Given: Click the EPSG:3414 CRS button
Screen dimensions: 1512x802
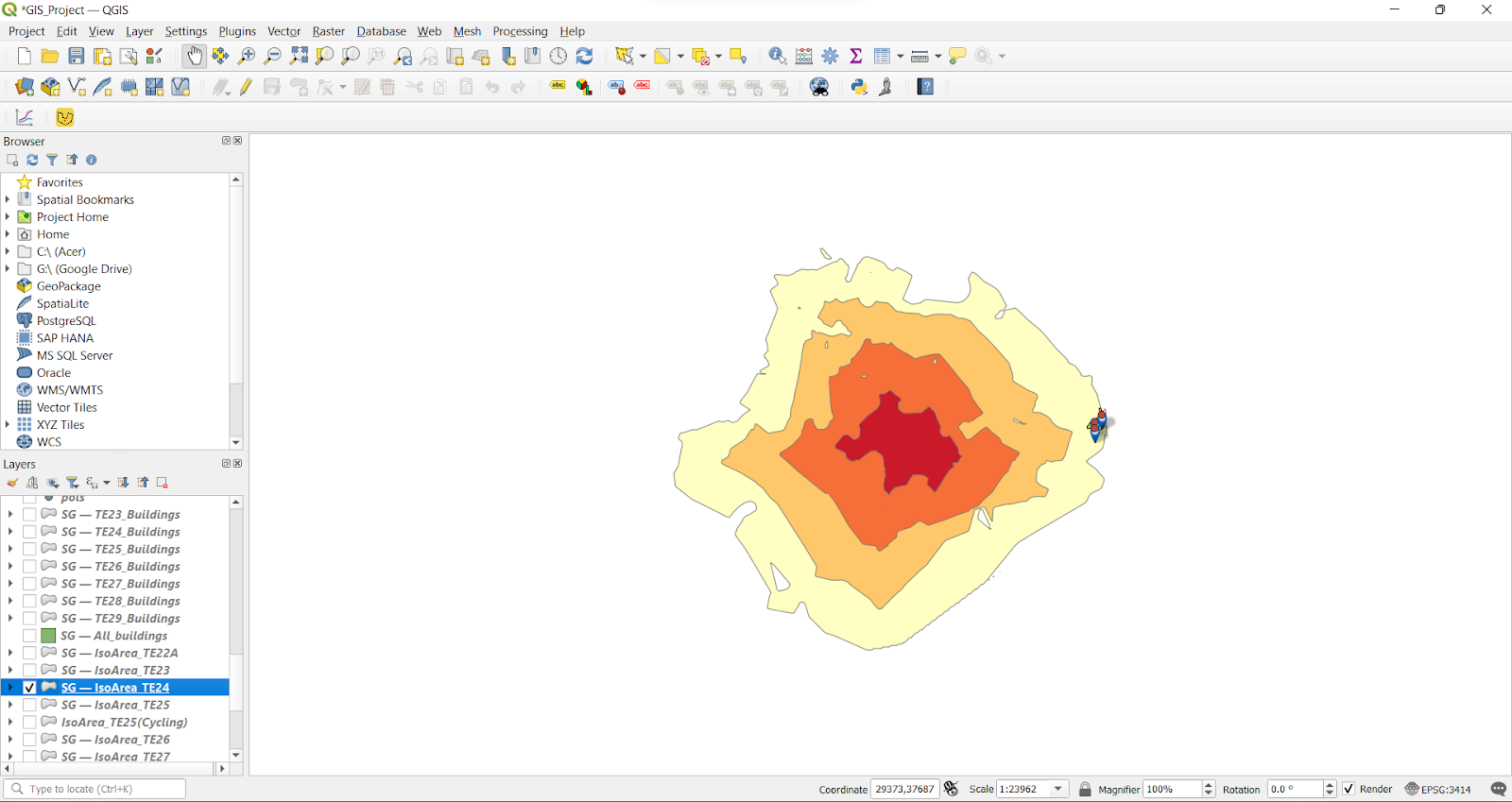Looking at the screenshot, I should pyautogui.click(x=1437, y=789).
